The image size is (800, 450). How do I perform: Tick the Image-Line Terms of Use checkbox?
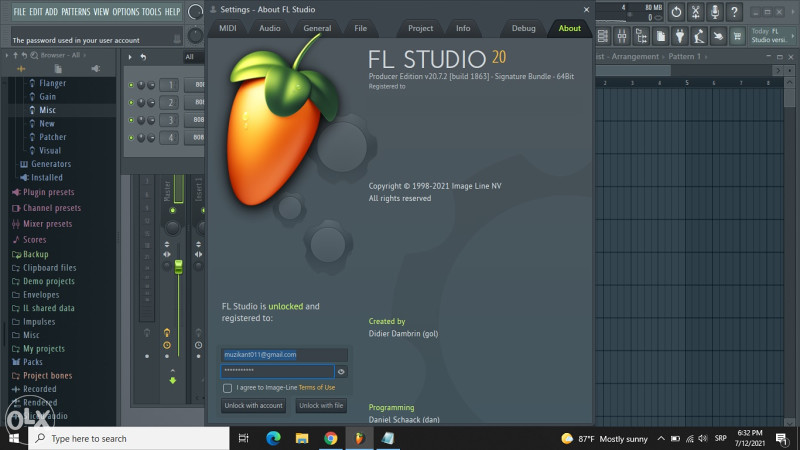coord(228,388)
